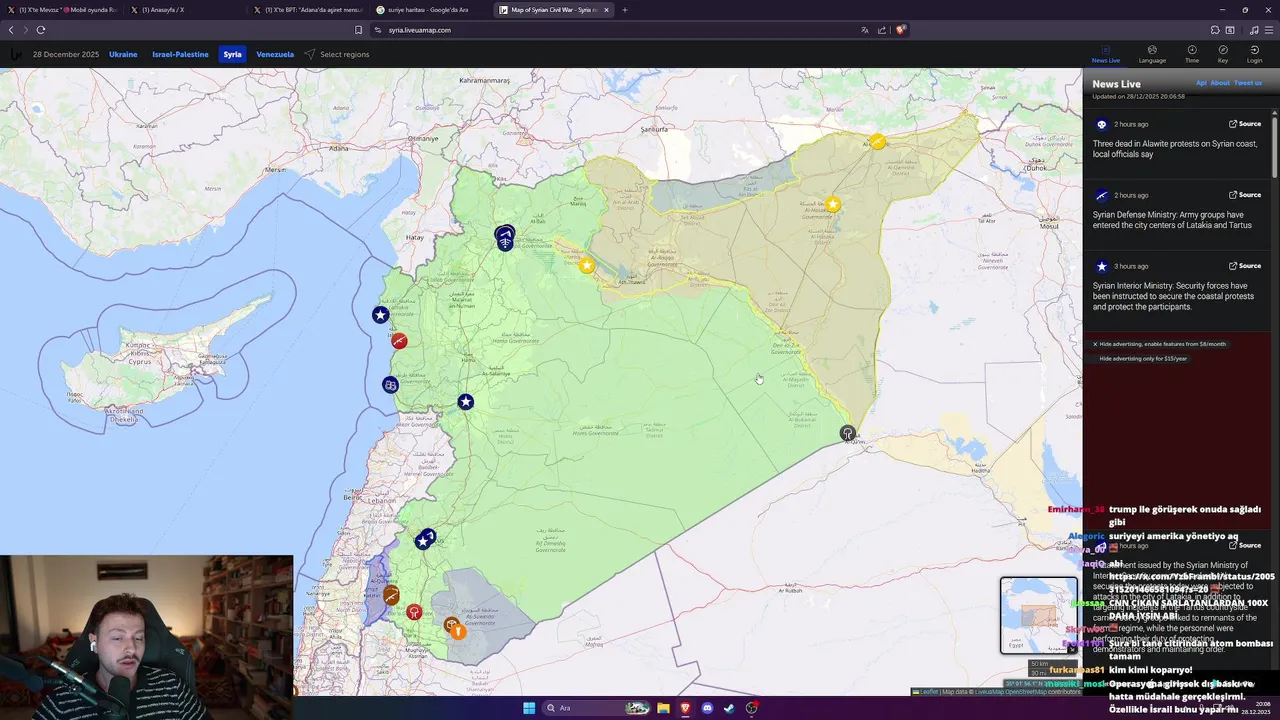Screen dimensions: 1280x720
Task: Select the Syria map tab
Action: coord(232,54)
